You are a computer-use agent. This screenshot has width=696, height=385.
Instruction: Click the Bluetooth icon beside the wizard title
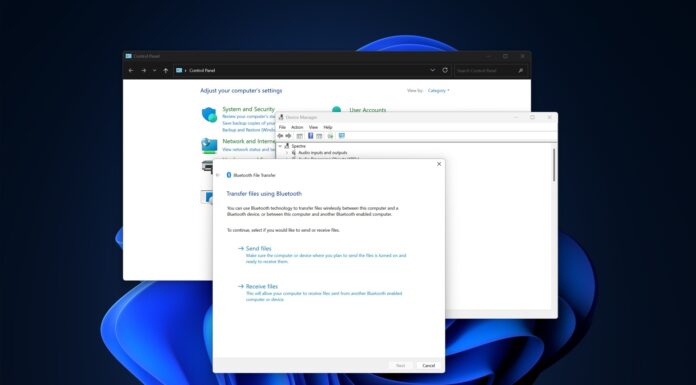(229, 175)
